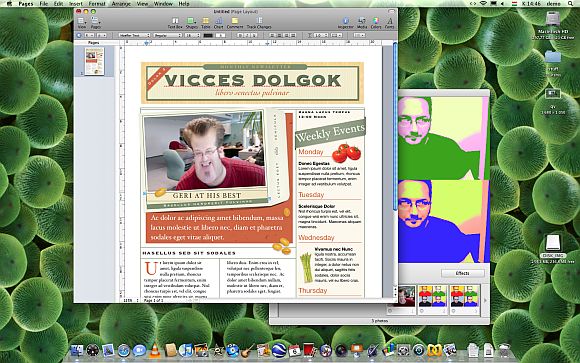Image resolution: width=580 pixels, height=363 pixels.
Task: Toggle bold in the format bar
Action: pyautogui.click(x=239, y=35)
